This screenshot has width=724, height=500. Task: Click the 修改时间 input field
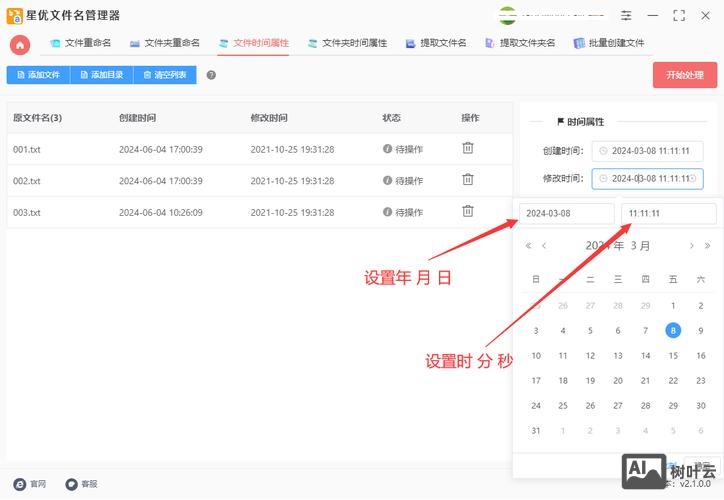click(647, 179)
